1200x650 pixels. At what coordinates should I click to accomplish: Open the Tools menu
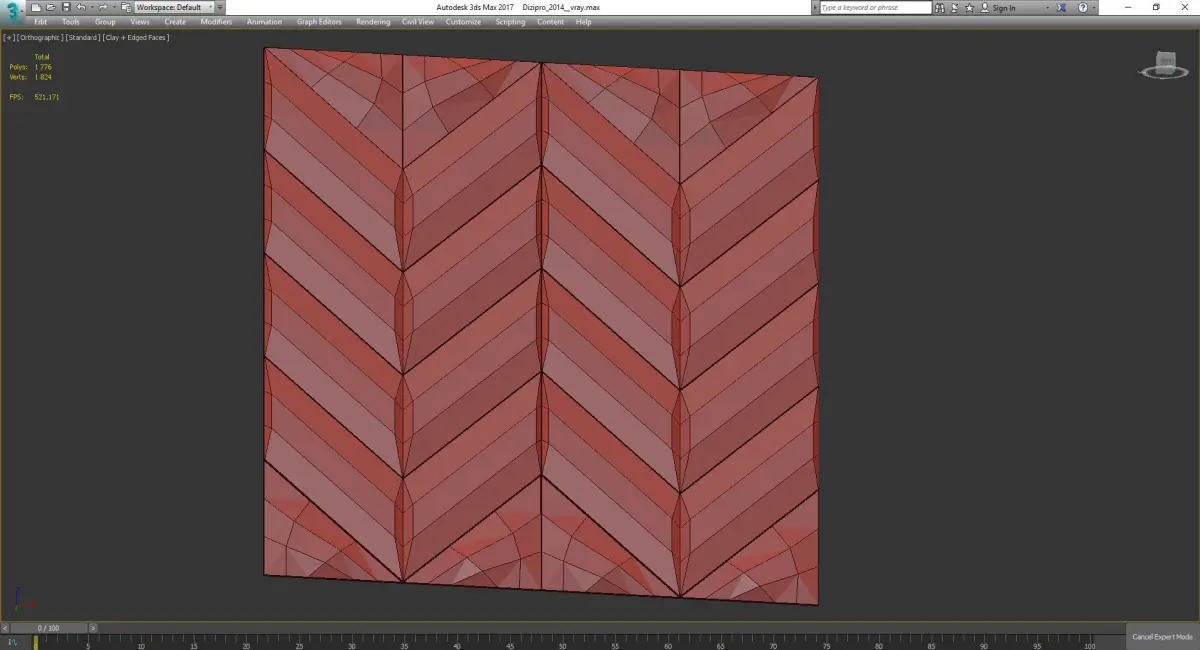[71, 22]
